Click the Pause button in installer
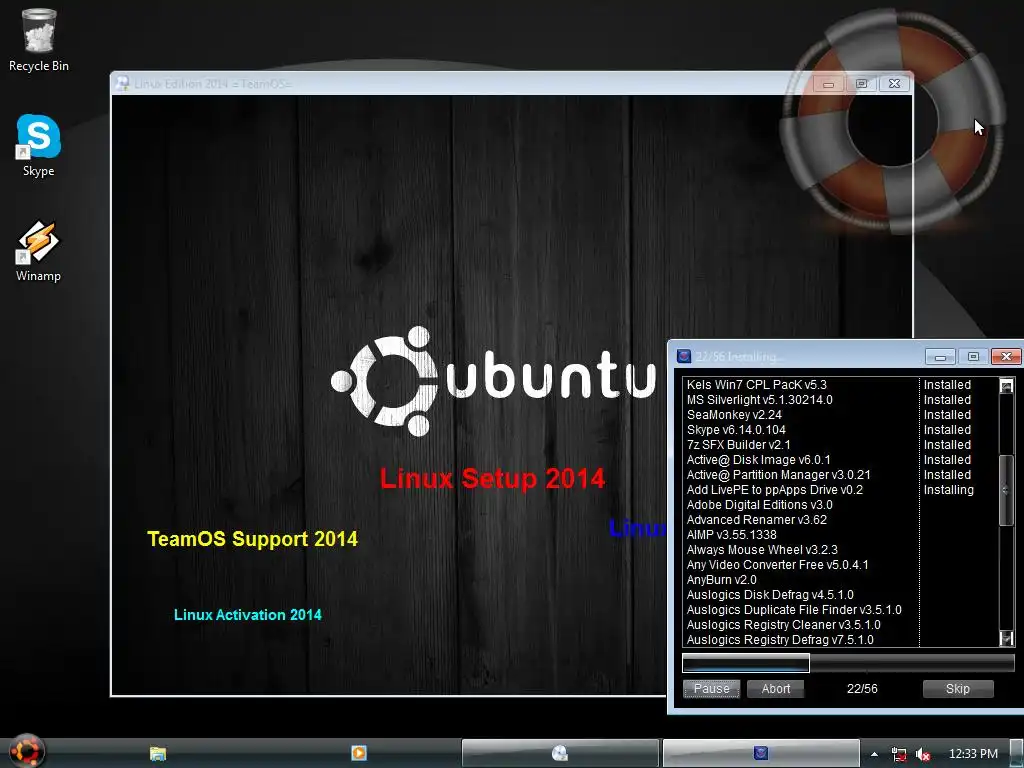 711,688
